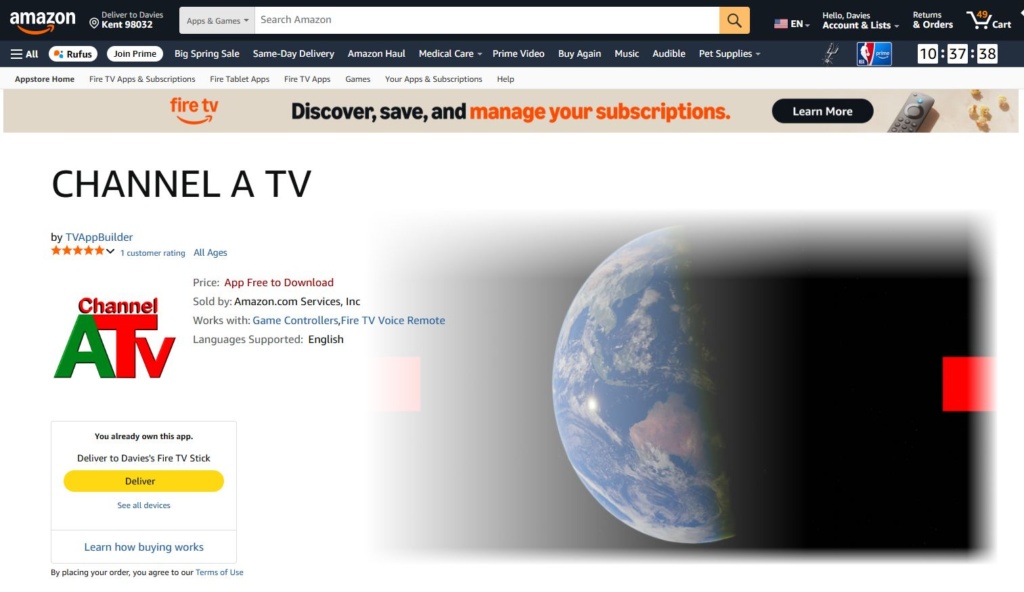Open the Terms of Use link
This screenshot has height=592, width=1024.
(219, 572)
